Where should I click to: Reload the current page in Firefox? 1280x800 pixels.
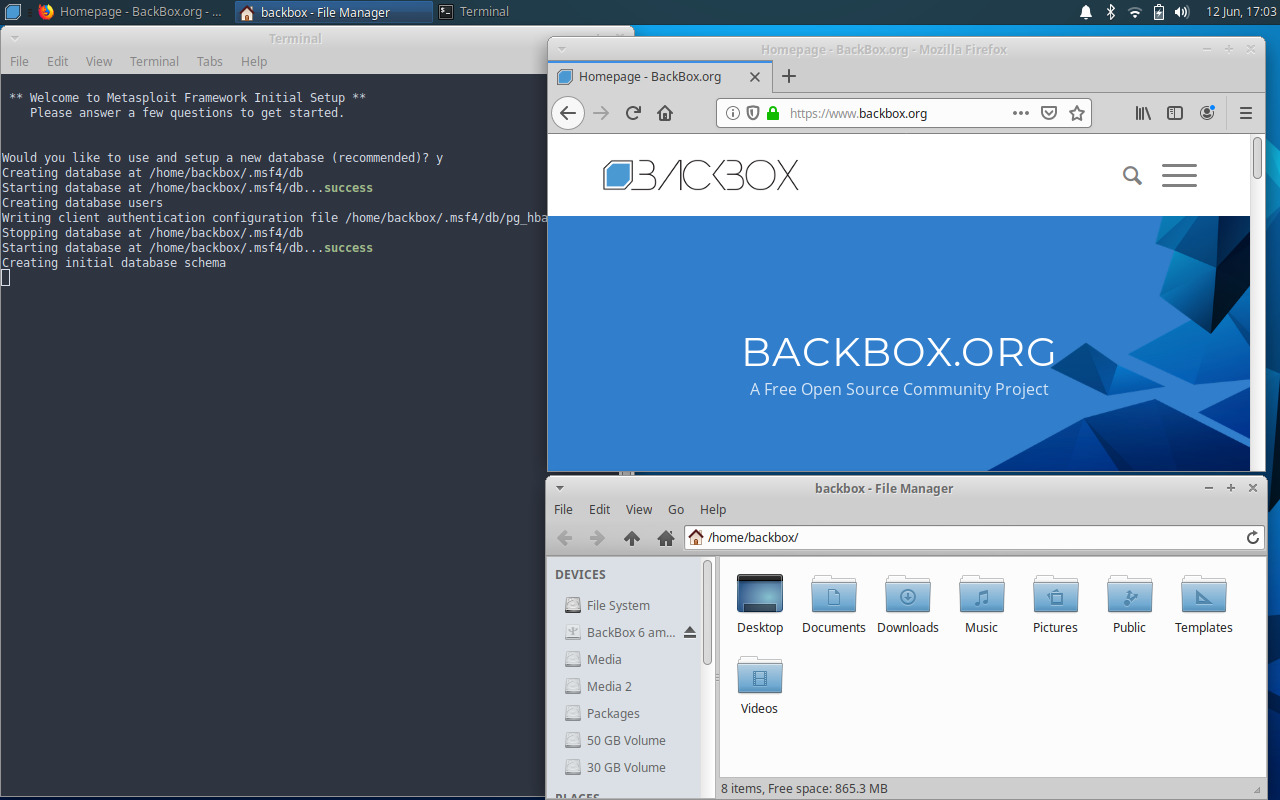[633, 113]
